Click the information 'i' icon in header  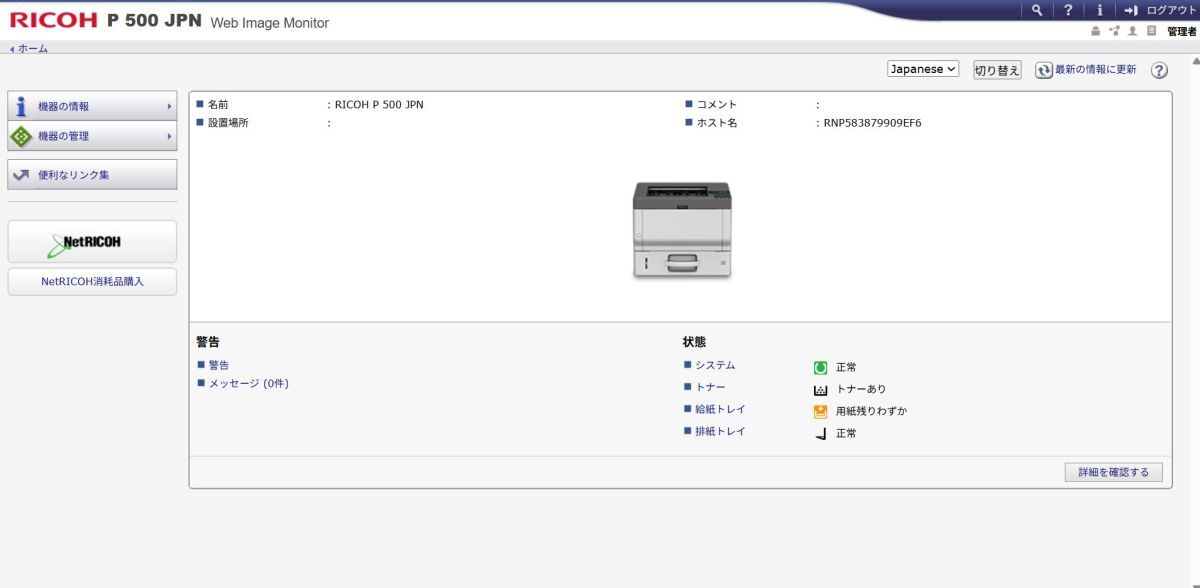[1099, 10]
